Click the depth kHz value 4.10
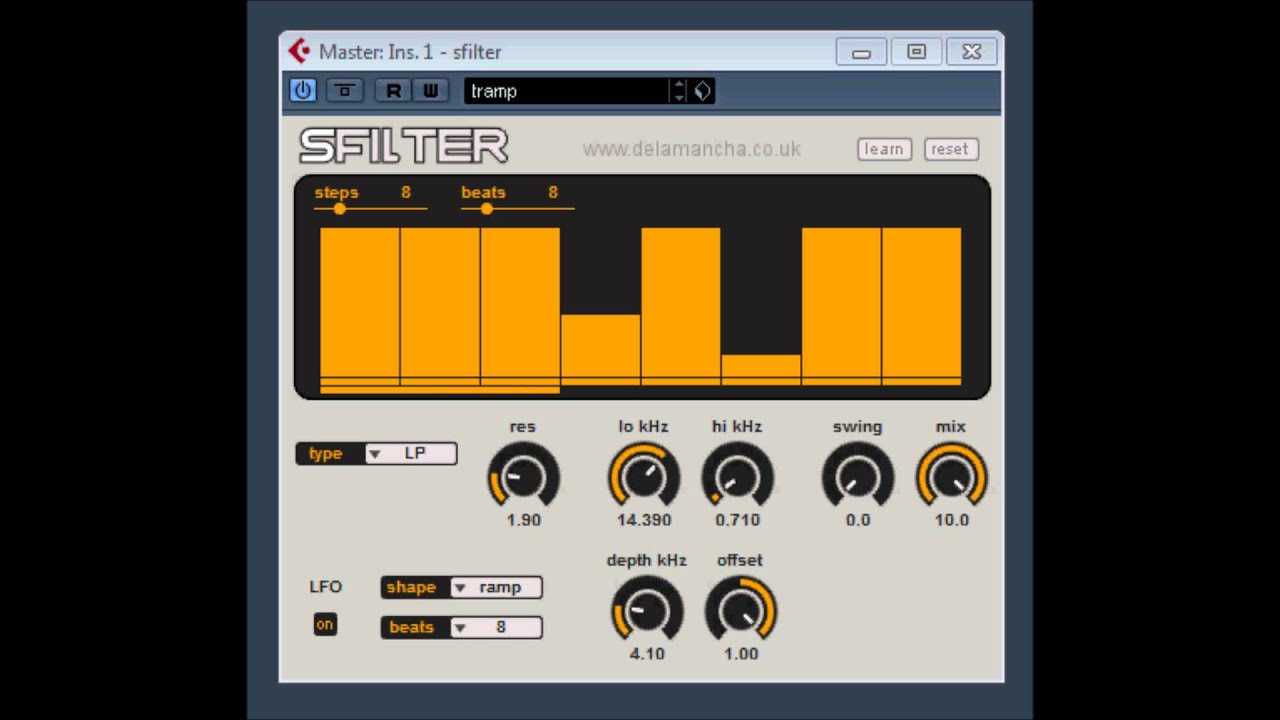This screenshot has height=720, width=1280. 647,654
